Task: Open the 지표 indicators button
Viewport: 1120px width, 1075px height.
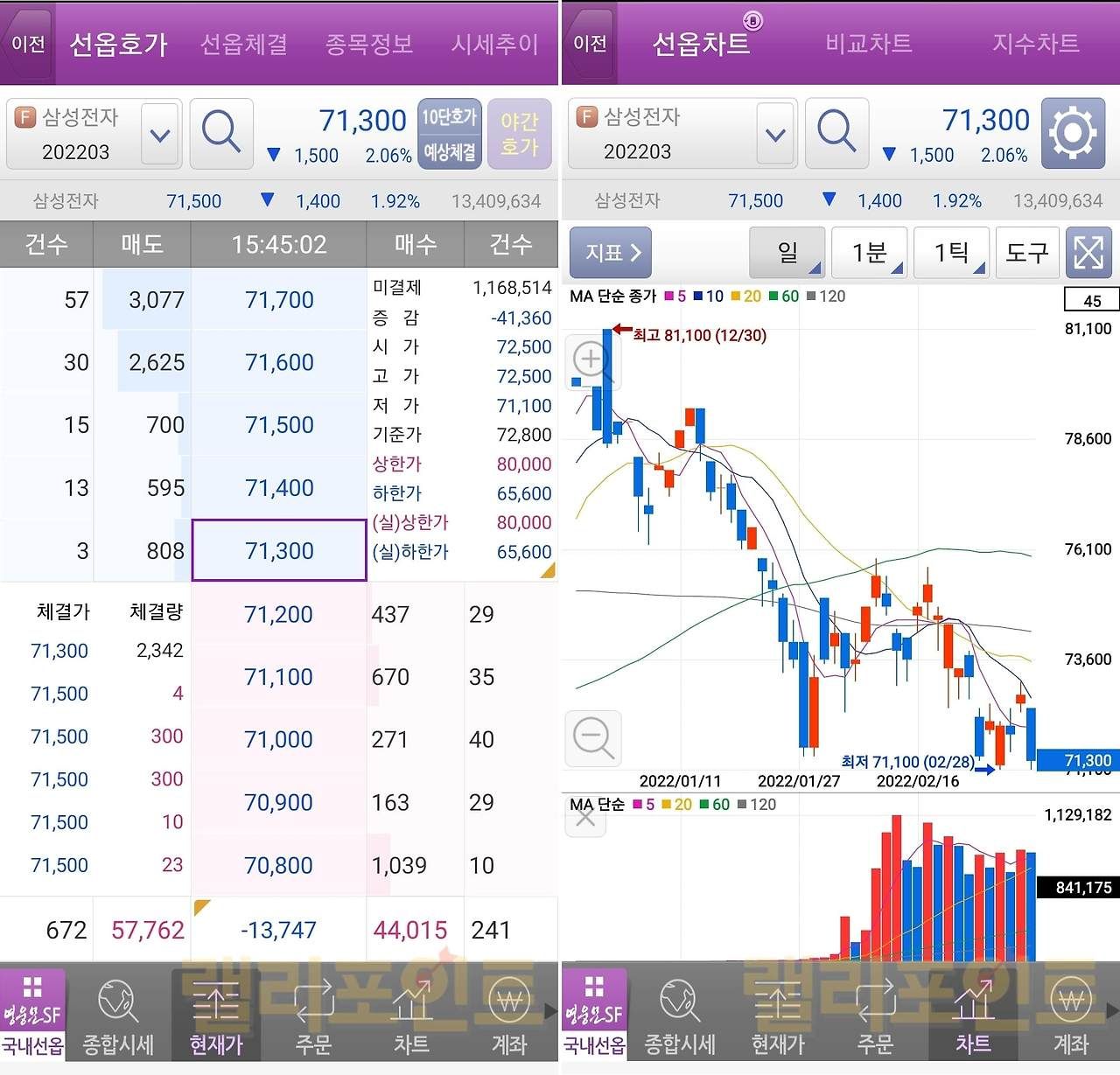Action: [611, 253]
